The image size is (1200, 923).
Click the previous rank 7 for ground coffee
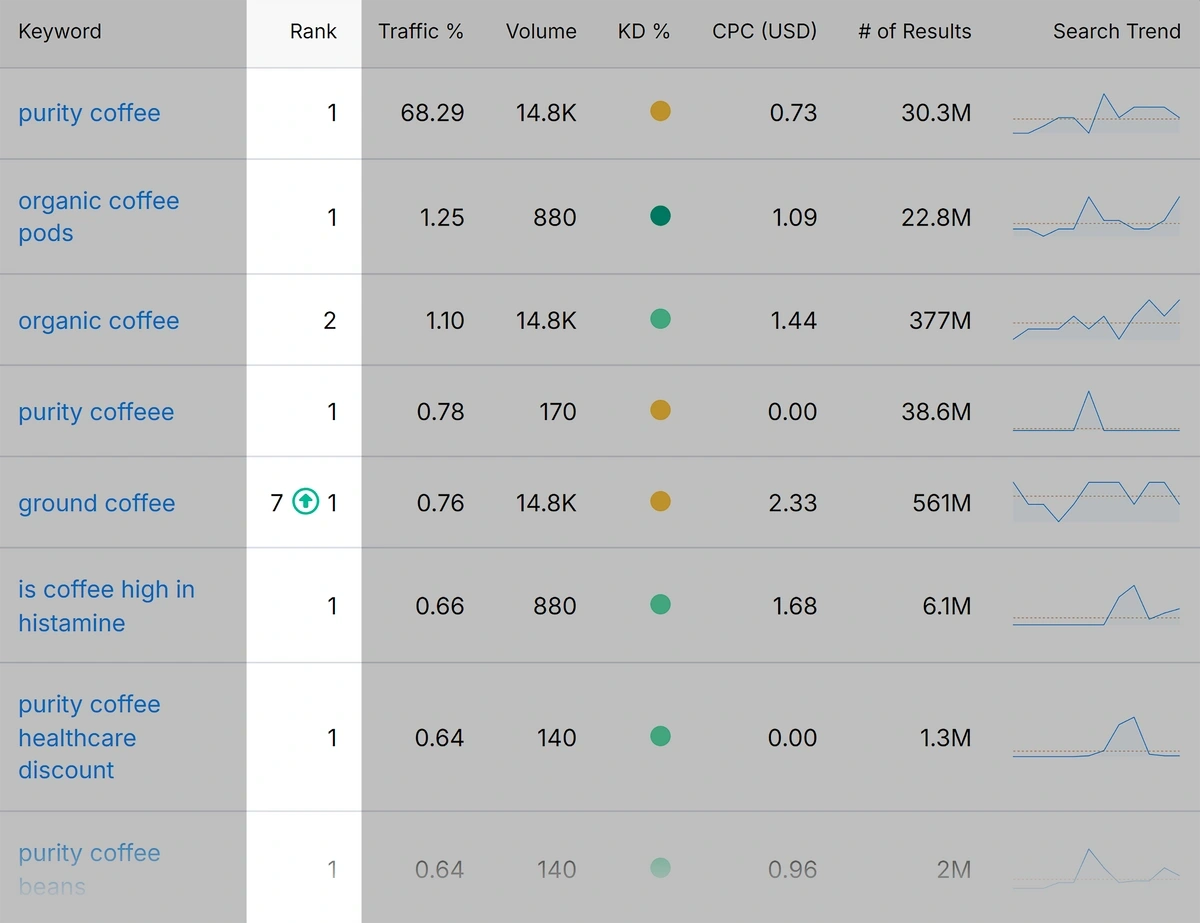[277, 503]
